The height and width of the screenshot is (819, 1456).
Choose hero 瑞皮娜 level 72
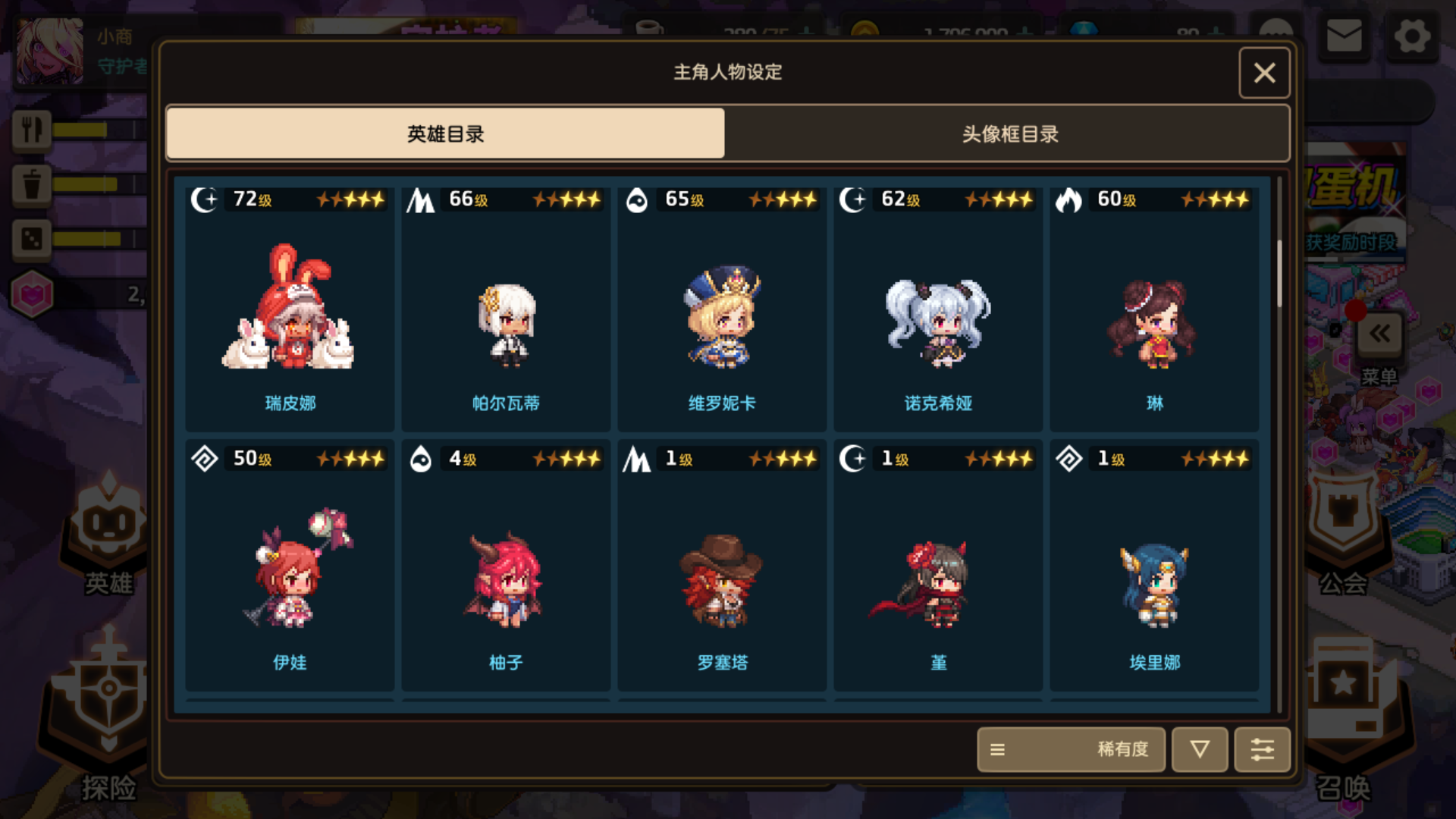pyautogui.click(x=290, y=307)
